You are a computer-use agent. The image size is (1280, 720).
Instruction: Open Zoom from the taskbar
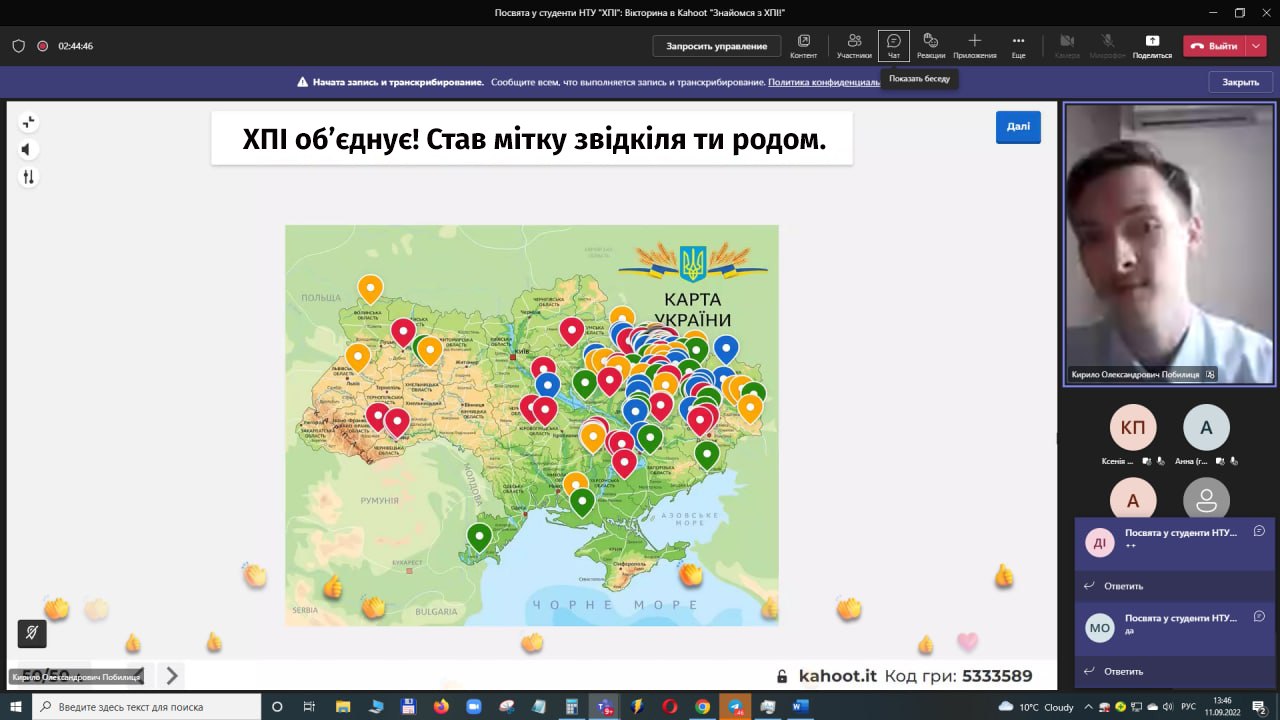tap(473, 707)
